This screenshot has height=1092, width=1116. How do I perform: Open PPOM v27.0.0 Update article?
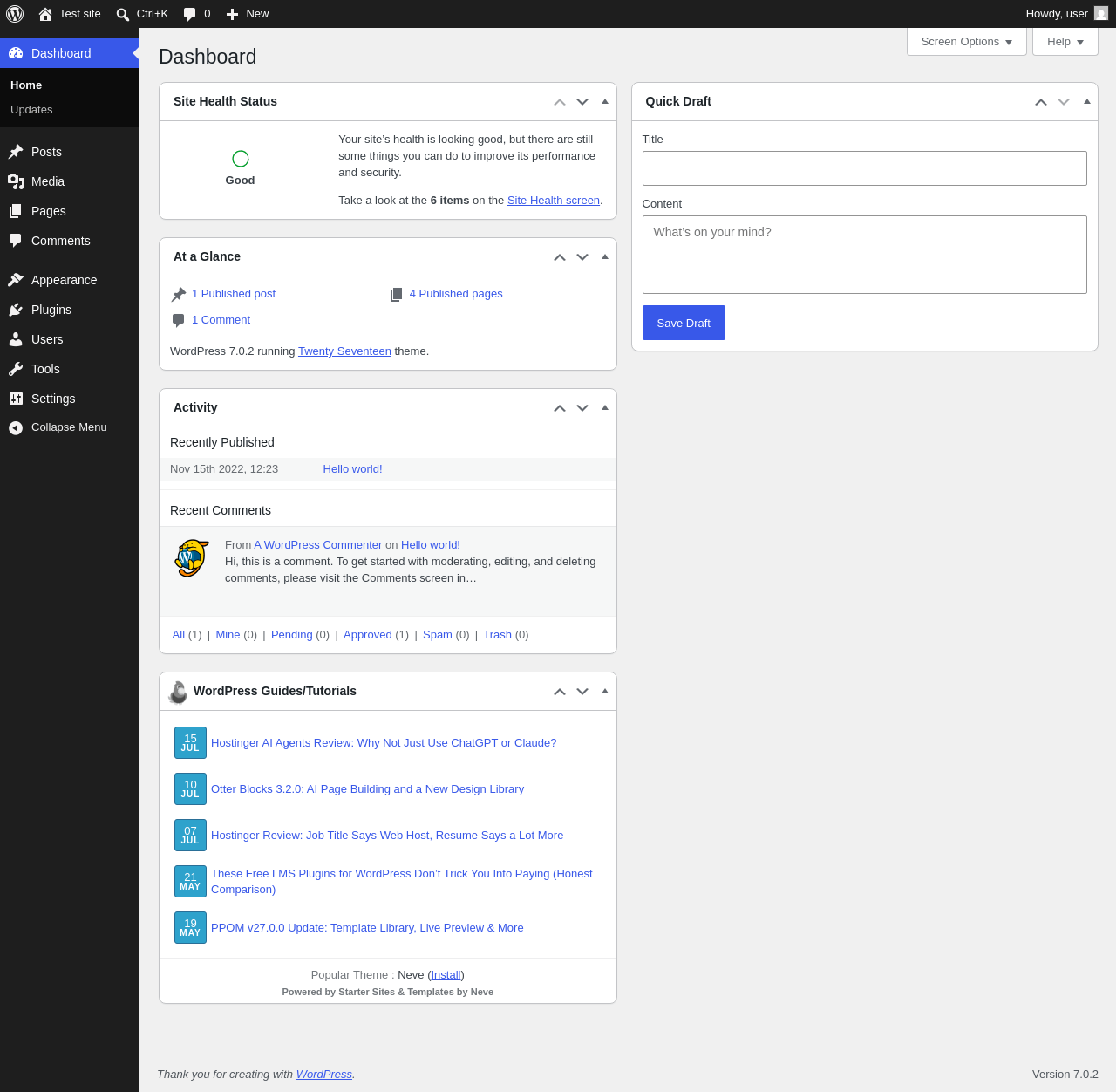click(367, 928)
